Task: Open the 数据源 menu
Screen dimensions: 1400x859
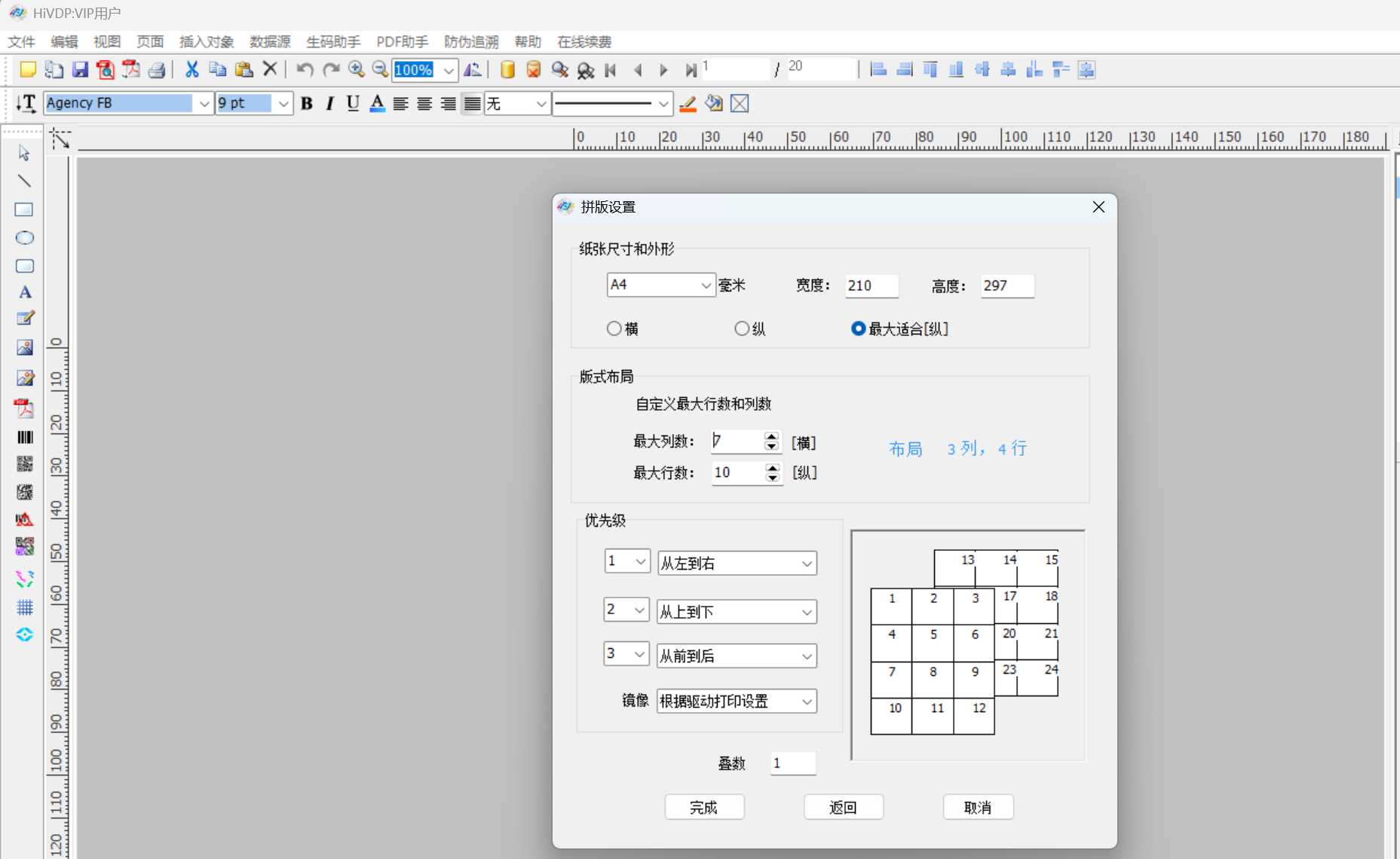Action: click(270, 42)
